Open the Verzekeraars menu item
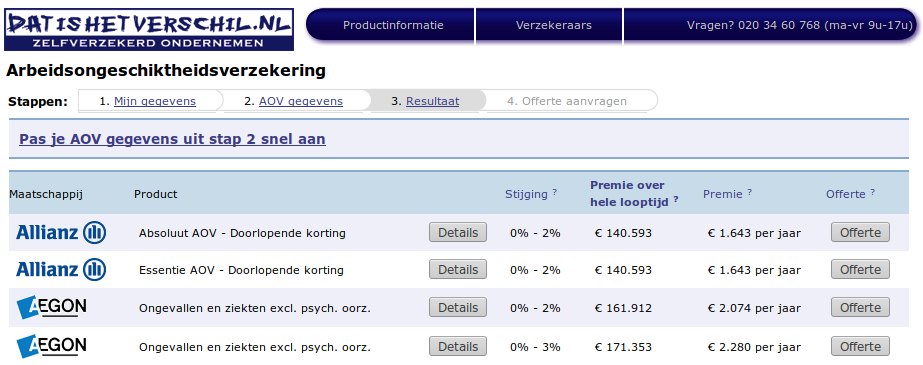The height and width of the screenshot is (365, 923). pyautogui.click(x=554, y=25)
